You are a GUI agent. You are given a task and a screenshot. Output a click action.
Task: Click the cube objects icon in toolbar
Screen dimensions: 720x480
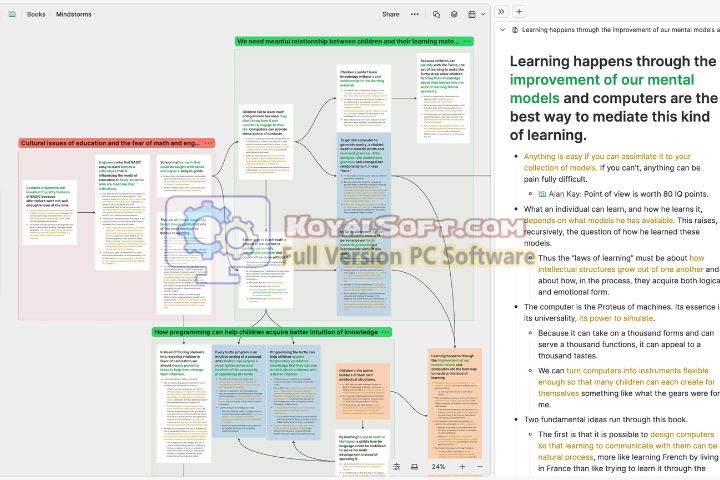click(454, 14)
